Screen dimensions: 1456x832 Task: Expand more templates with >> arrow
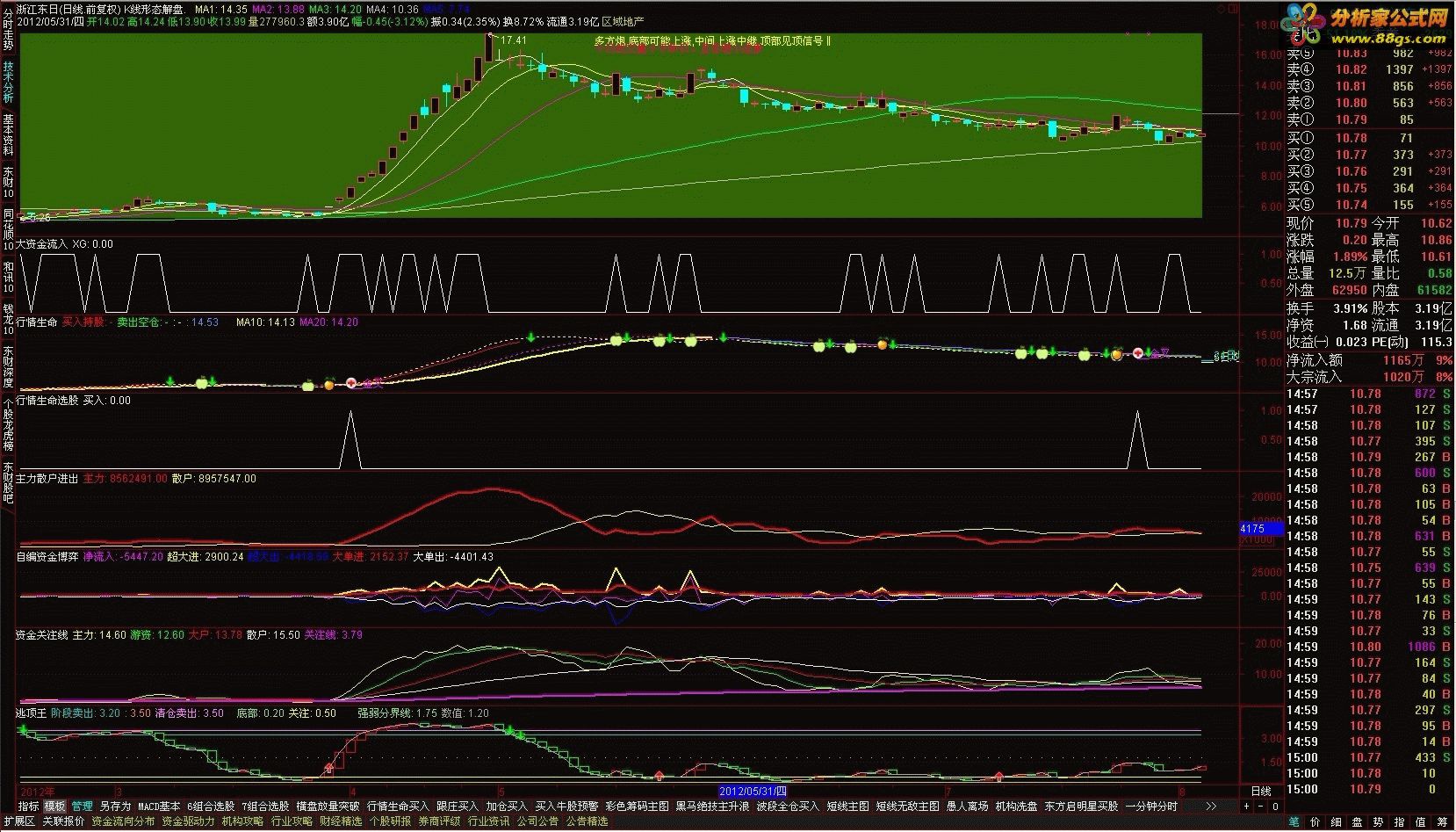[x=1210, y=806]
